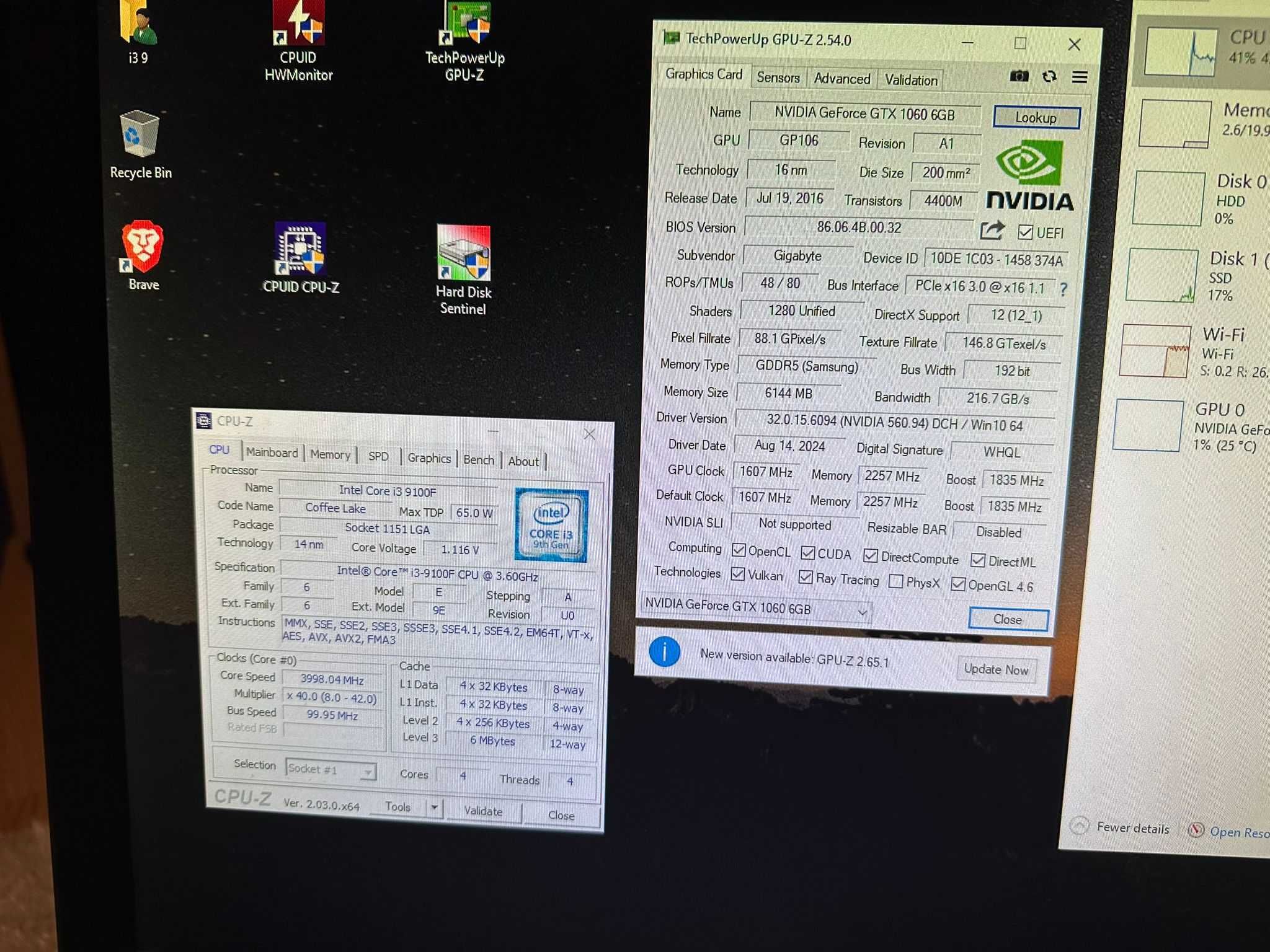Switch to the Graphics tab in CPU-Z

[429, 458]
